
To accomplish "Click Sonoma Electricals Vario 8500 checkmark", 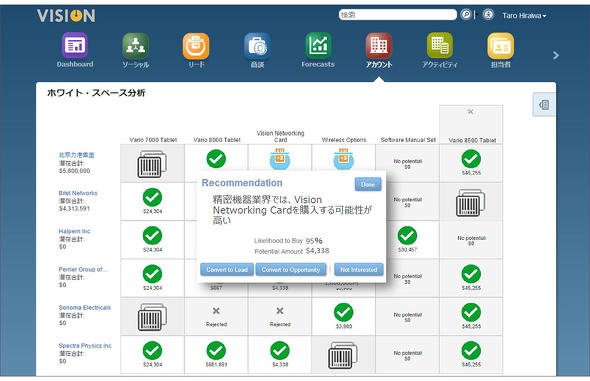I will pyautogui.click(x=471, y=313).
